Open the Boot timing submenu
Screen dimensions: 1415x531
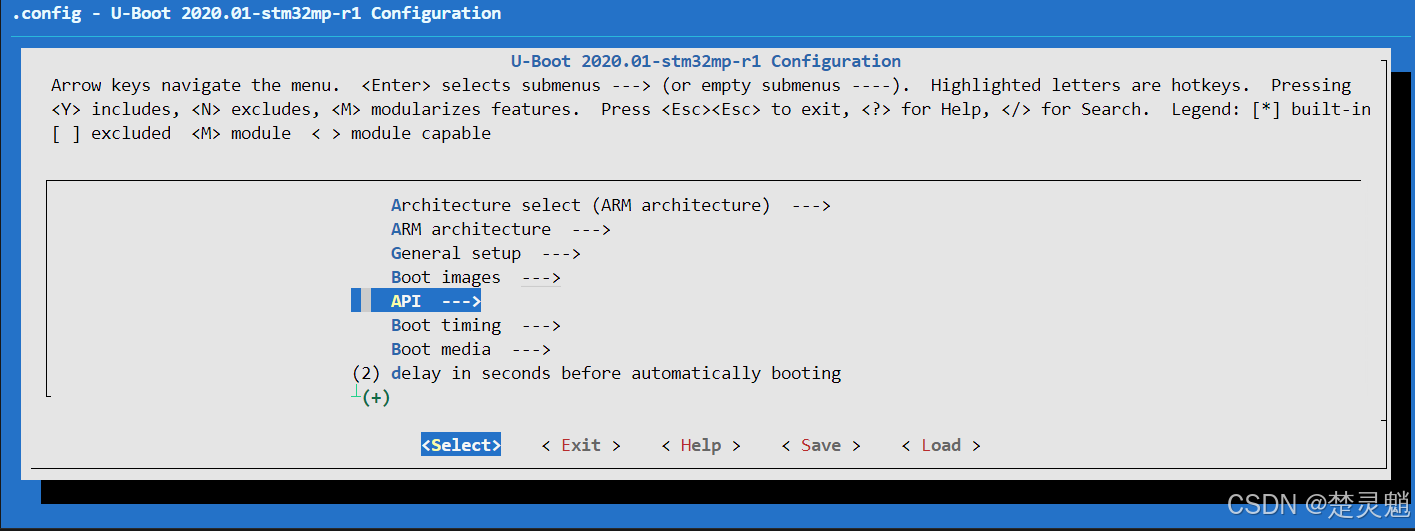(x=476, y=325)
